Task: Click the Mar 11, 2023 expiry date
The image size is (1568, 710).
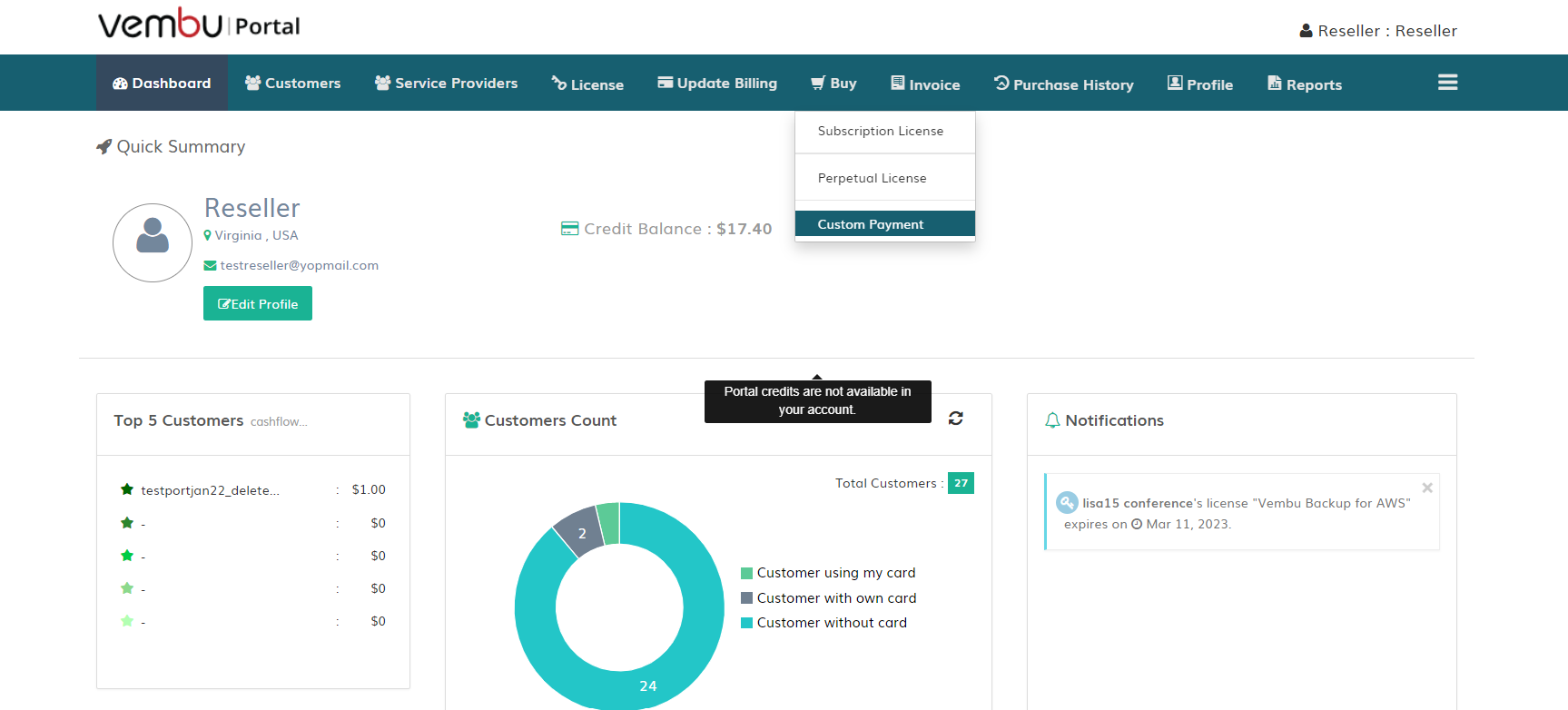Action: 1188,524
